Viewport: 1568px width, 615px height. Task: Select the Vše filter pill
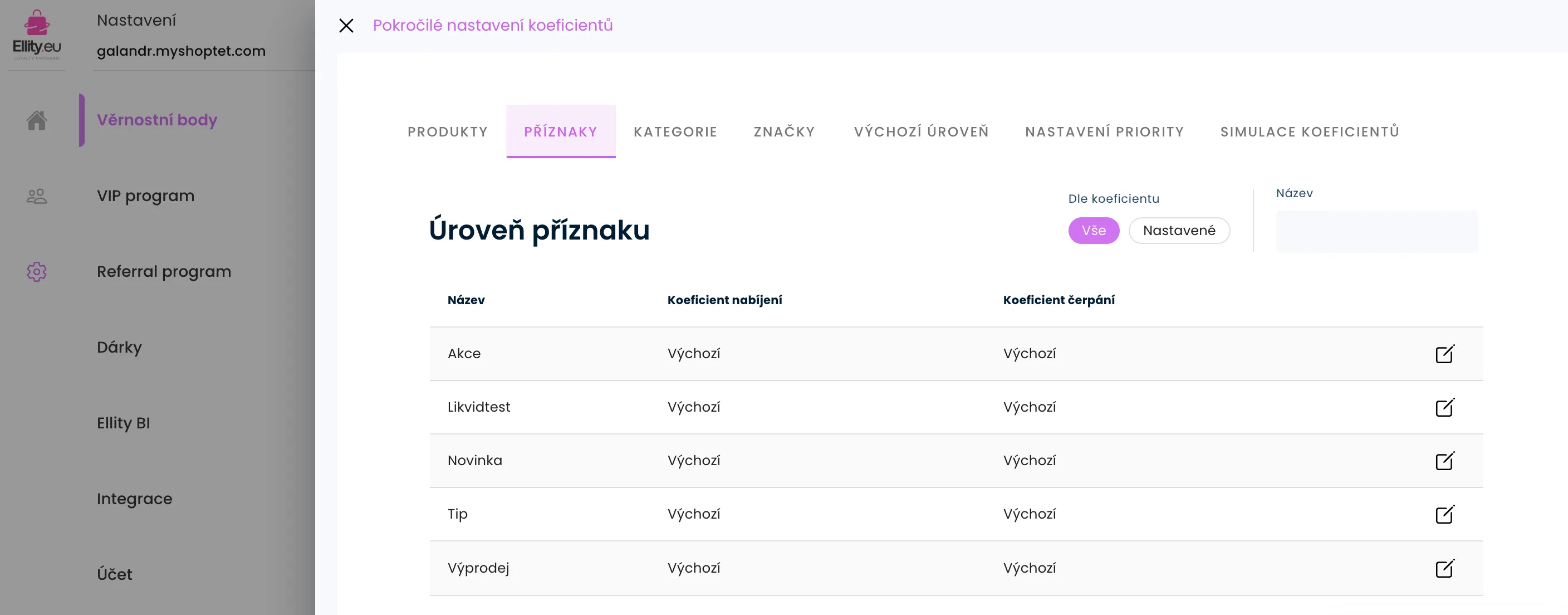point(1093,231)
